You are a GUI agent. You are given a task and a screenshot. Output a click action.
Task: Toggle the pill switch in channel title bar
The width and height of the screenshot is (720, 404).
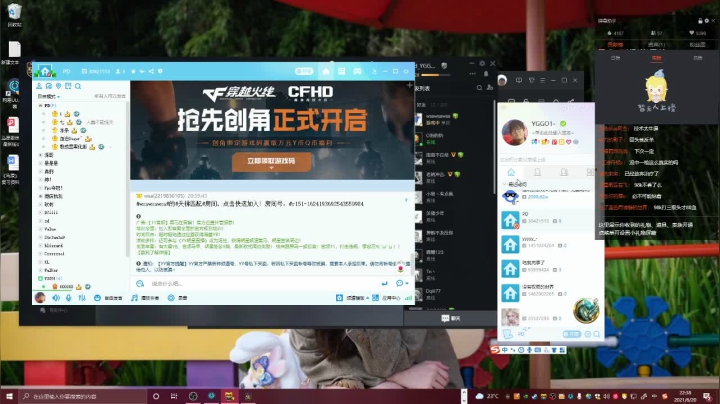(x=304, y=71)
